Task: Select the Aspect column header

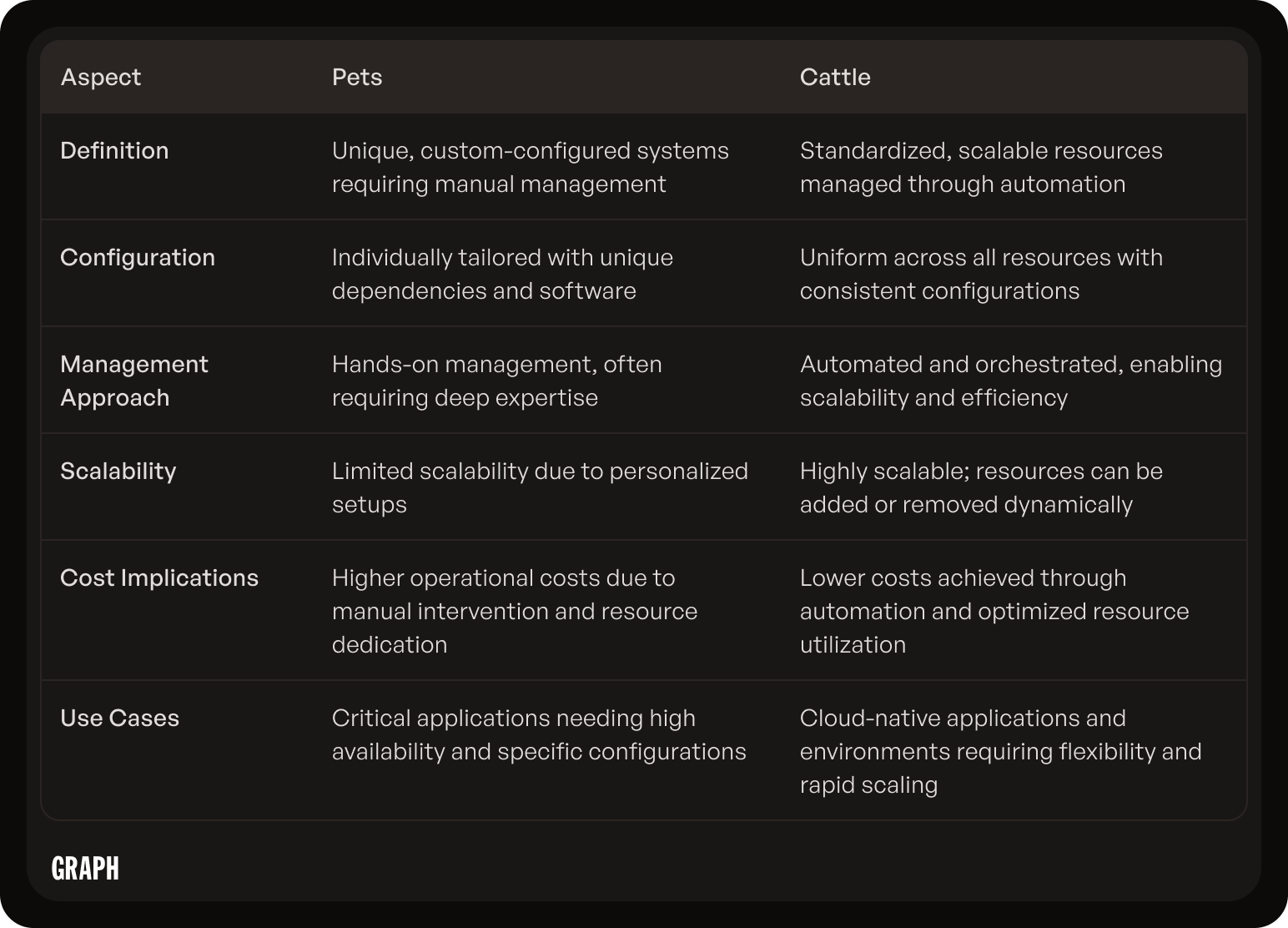Action: [x=101, y=77]
